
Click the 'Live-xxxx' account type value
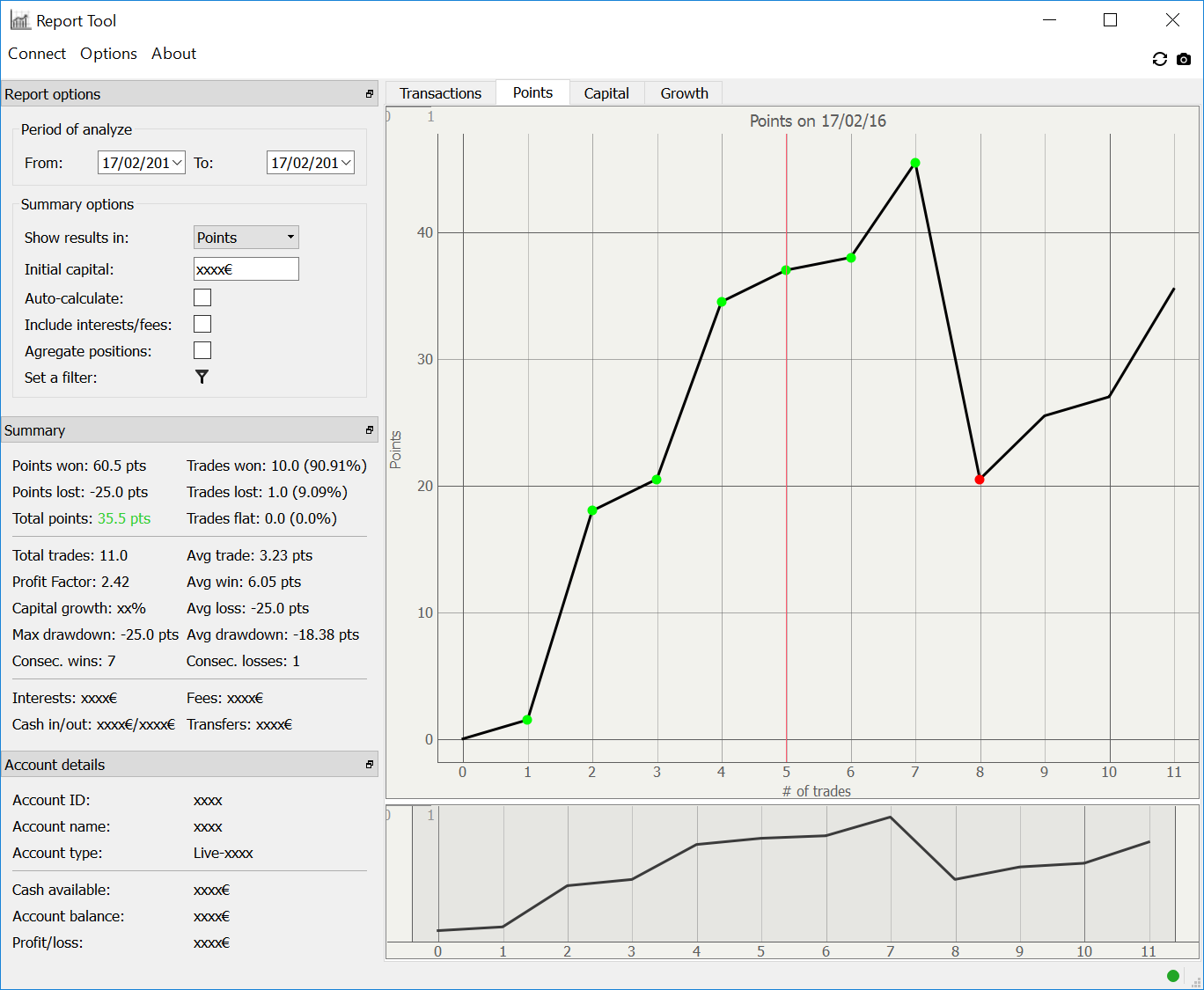point(224,853)
